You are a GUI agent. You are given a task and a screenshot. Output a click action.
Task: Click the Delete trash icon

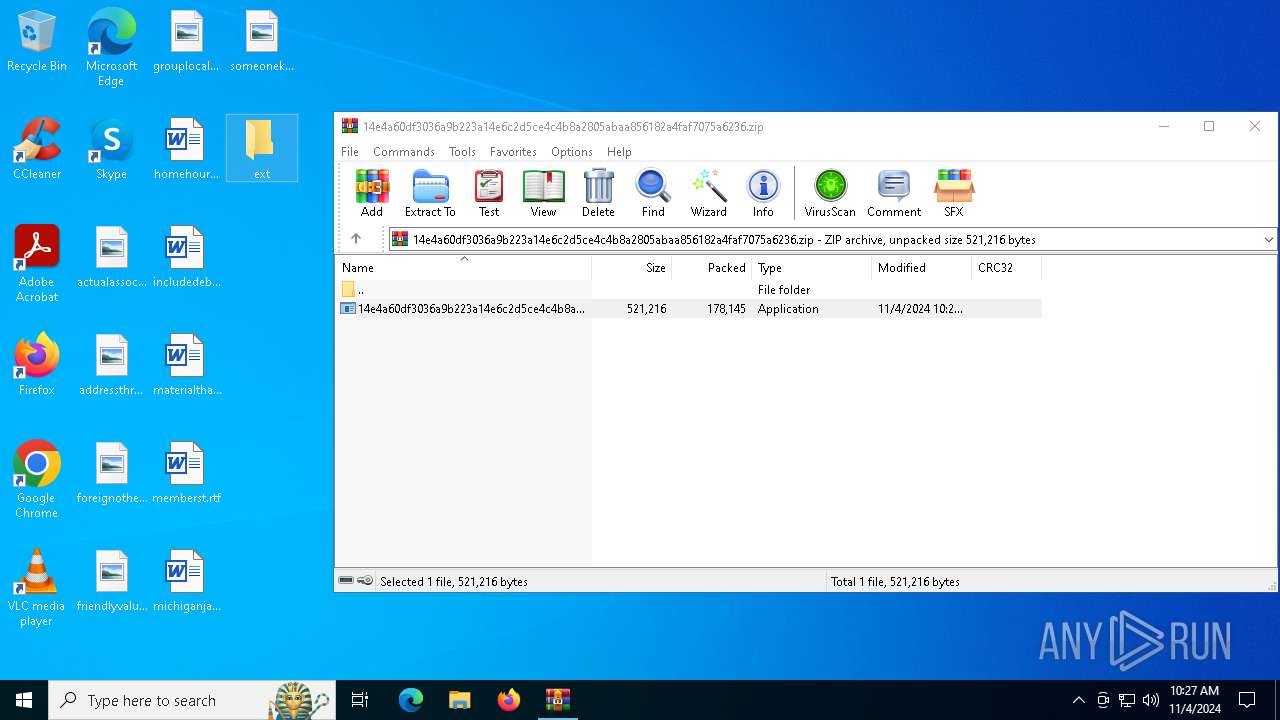(598, 193)
